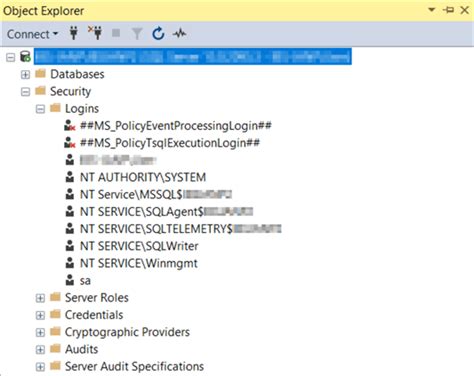The height and width of the screenshot is (376, 474).
Task: Select NT Service\MSSQL$ login
Action: point(156,195)
